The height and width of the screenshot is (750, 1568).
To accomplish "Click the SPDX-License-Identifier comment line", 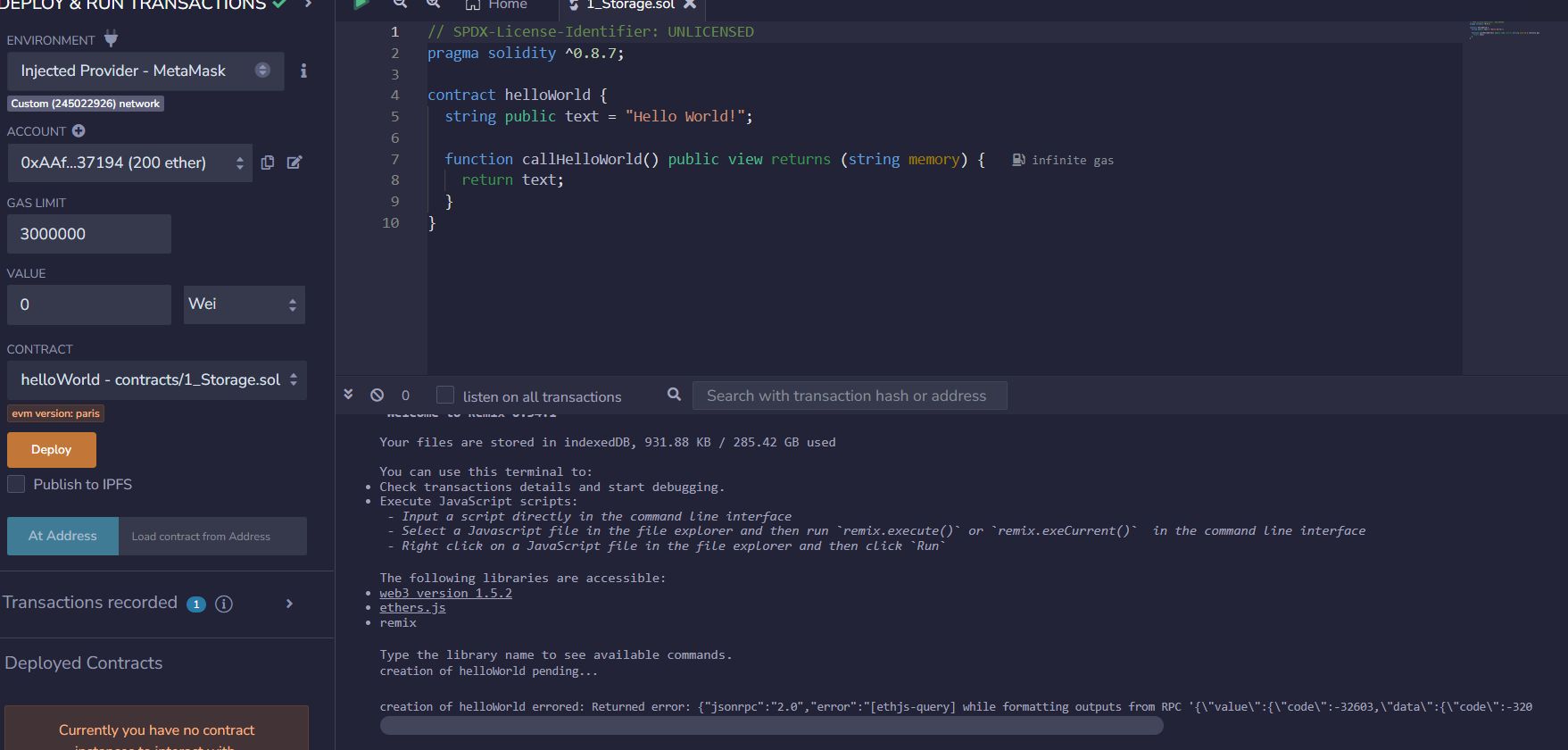I will pyautogui.click(x=591, y=31).
